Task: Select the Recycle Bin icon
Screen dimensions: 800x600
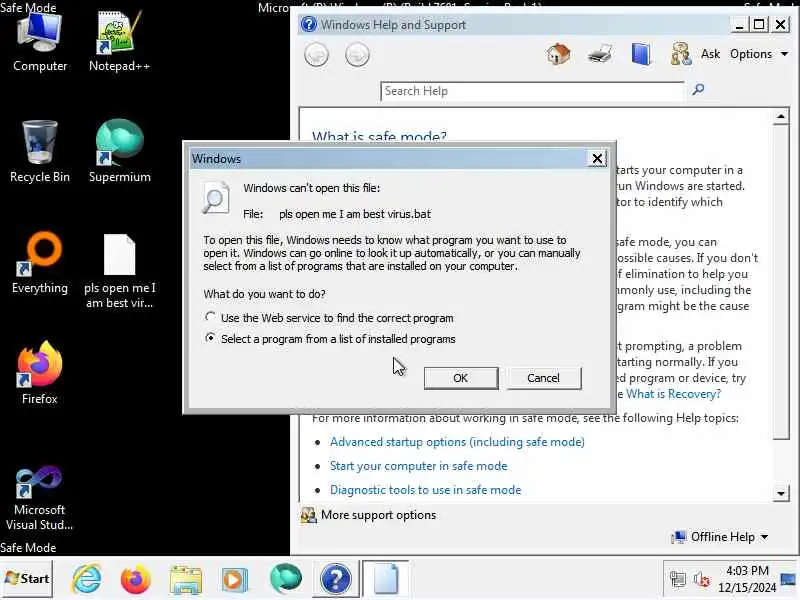Action: click(40, 152)
